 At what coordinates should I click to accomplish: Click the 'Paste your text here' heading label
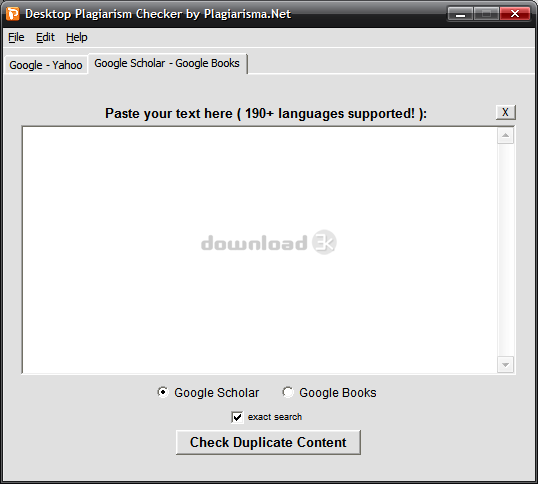[266, 114]
